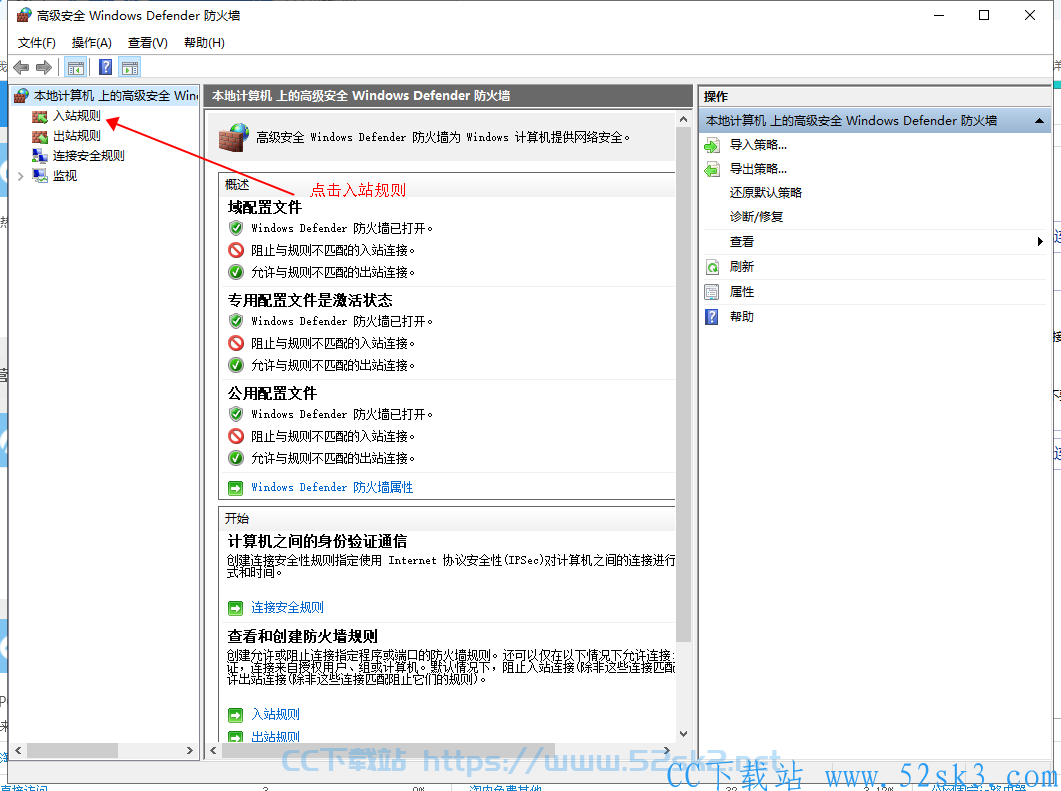Click the Forward arrow in the toolbar
Image resolution: width=1061 pixels, height=791 pixels.
44,68
